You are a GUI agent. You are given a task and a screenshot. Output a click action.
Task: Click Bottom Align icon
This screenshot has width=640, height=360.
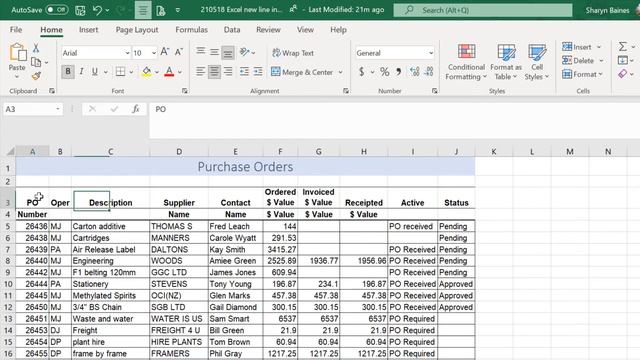[x=228, y=53]
